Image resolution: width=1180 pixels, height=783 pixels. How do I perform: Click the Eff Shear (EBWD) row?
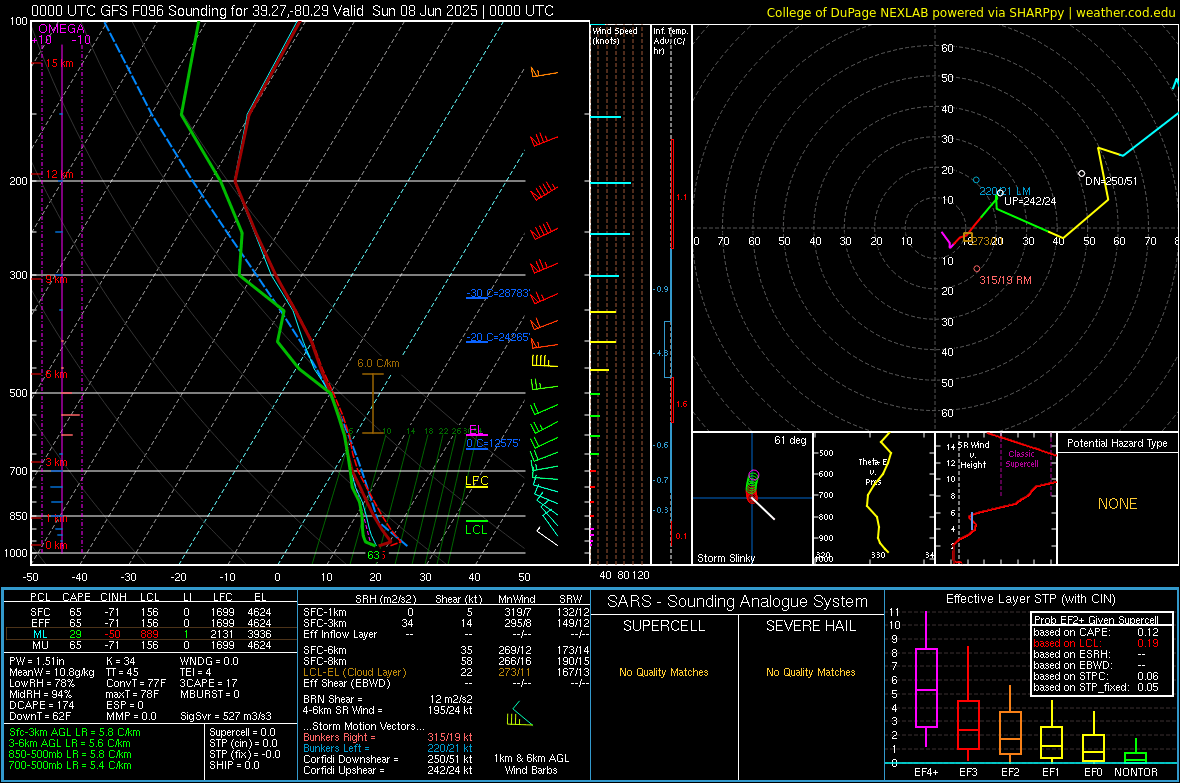pos(446,683)
